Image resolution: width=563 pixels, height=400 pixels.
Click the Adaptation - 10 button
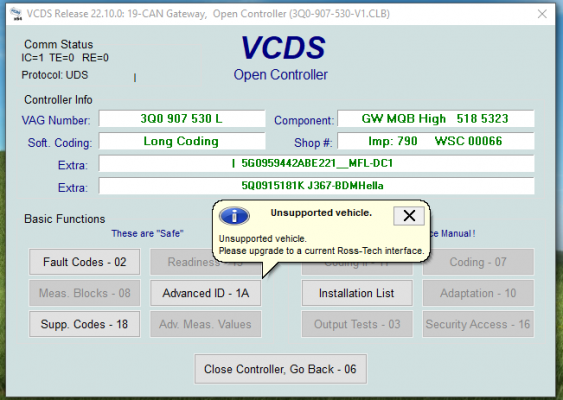tap(478, 293)
